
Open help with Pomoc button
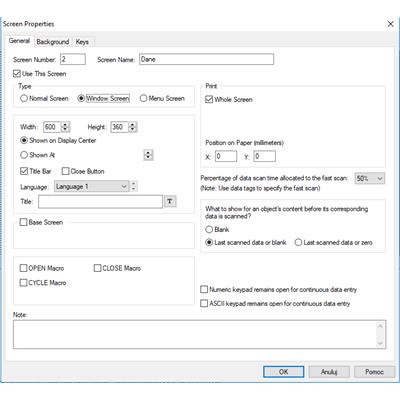[x=374, y=372]
